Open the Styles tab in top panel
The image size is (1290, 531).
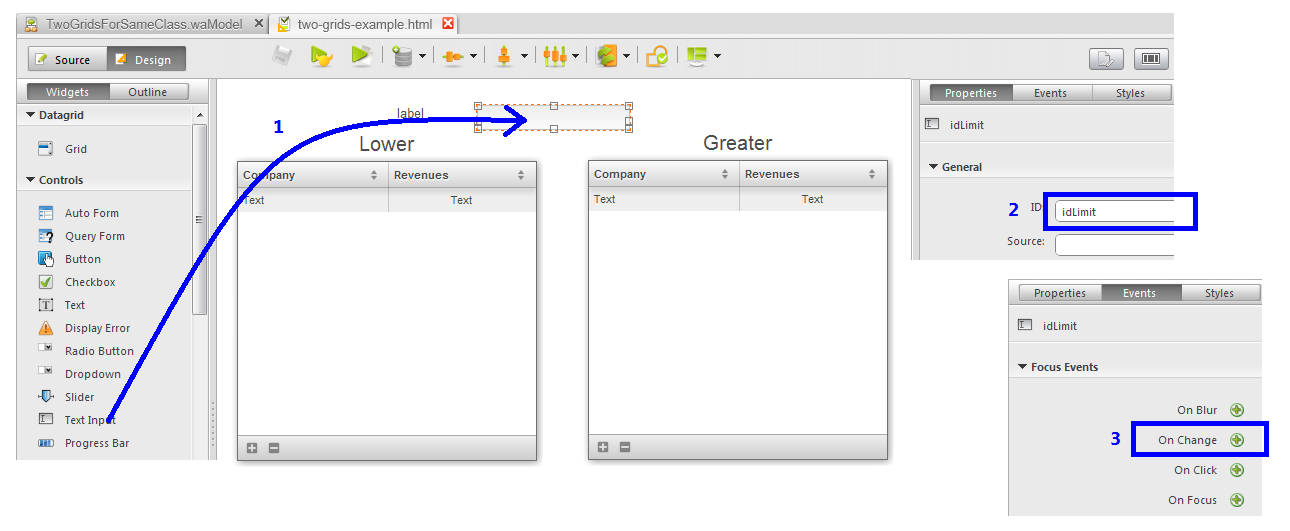click(1129, 93)
